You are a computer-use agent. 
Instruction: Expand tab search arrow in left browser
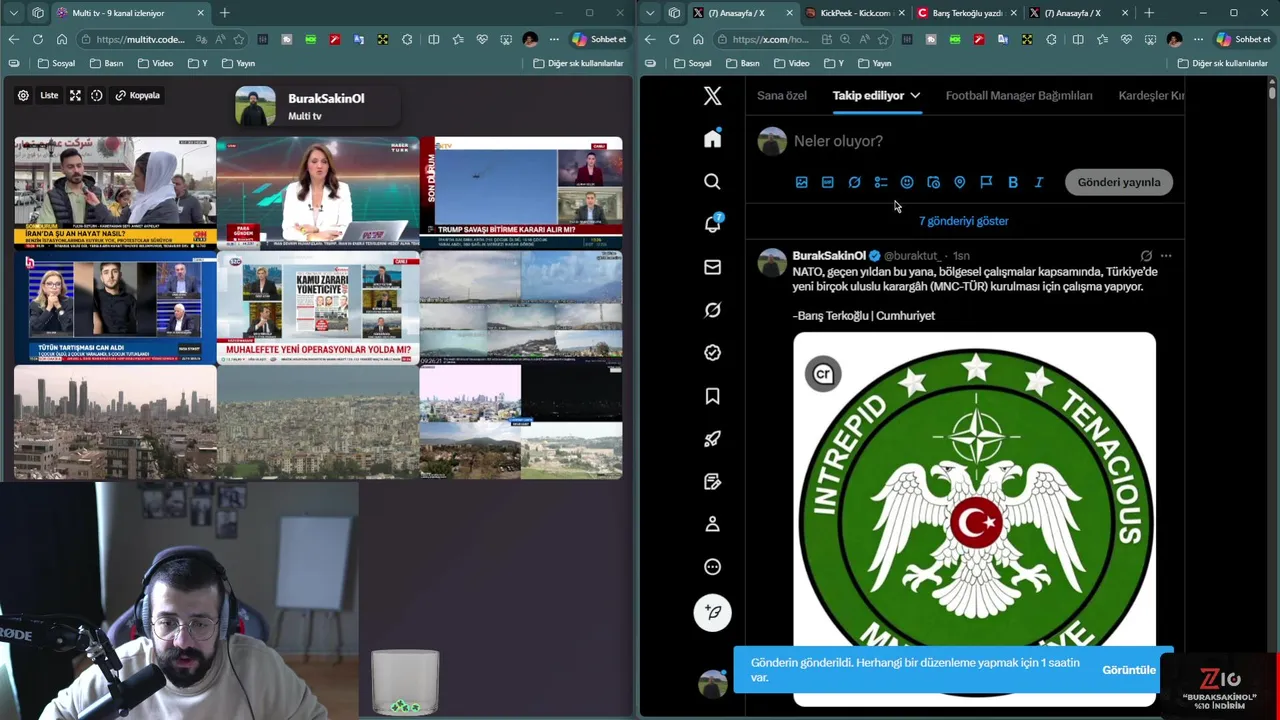[x=14, y=13]
